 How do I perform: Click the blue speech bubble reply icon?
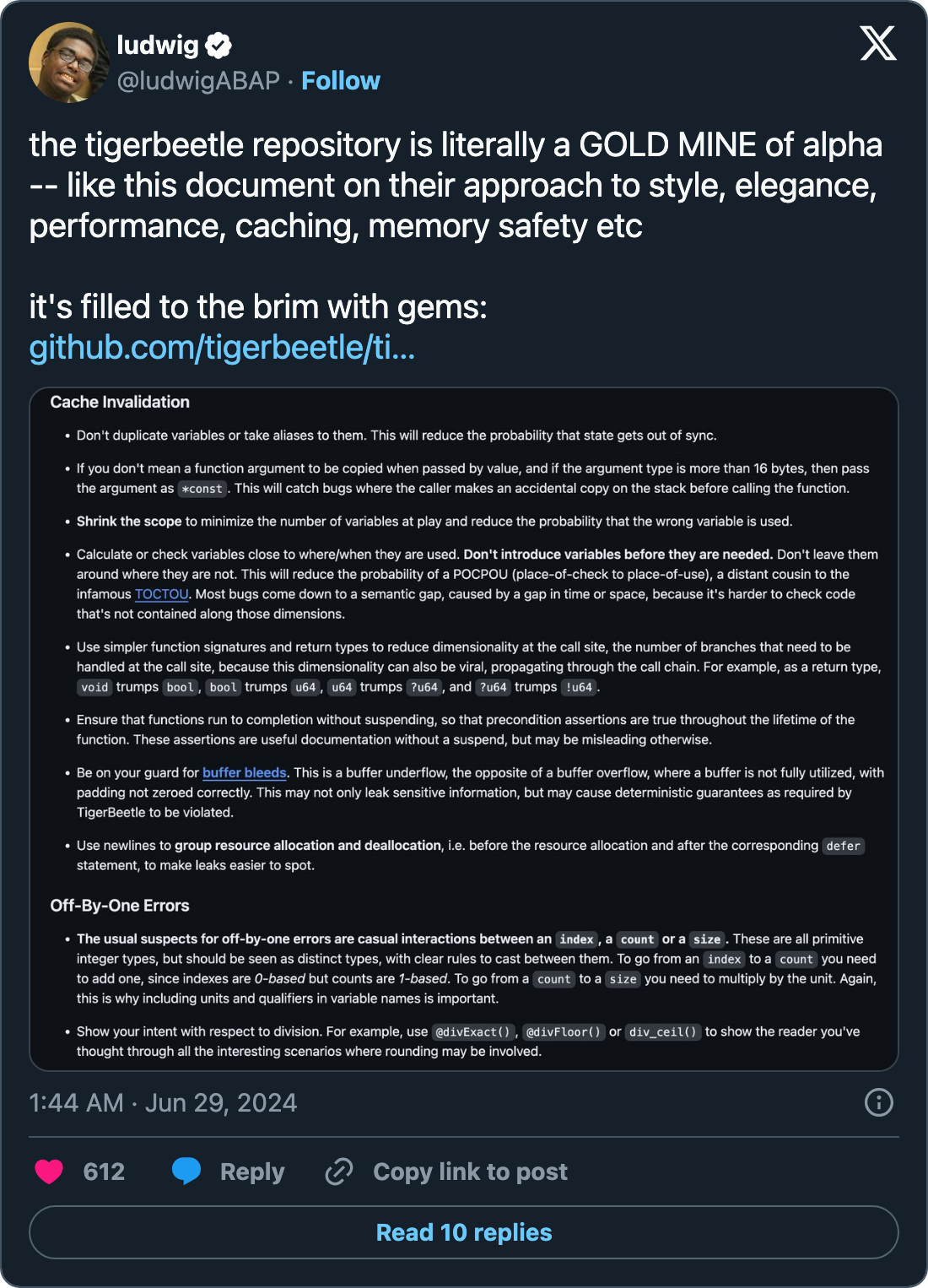point(186,1172)
